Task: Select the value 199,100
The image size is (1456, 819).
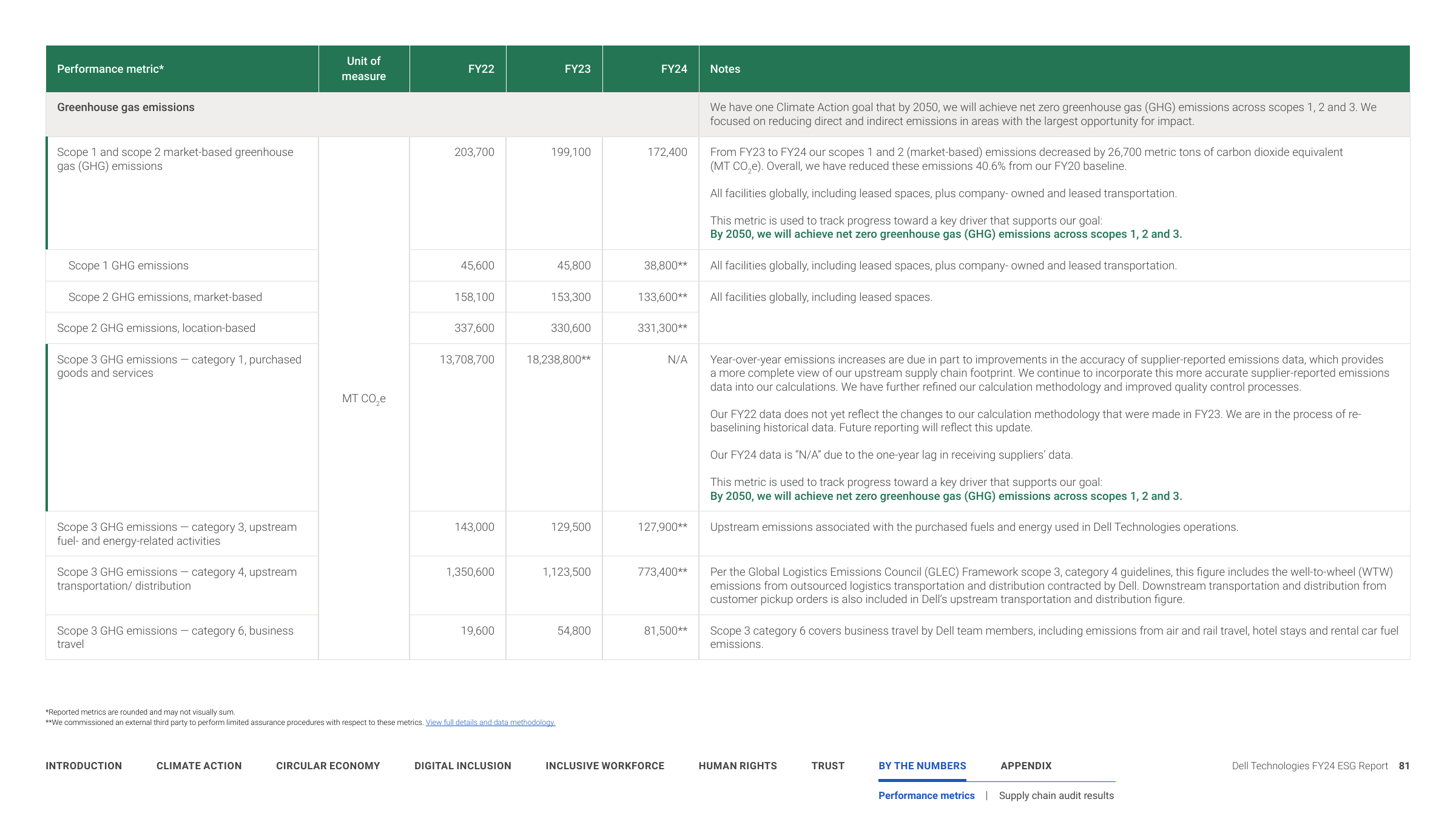Action: click(x=571, y=152)
